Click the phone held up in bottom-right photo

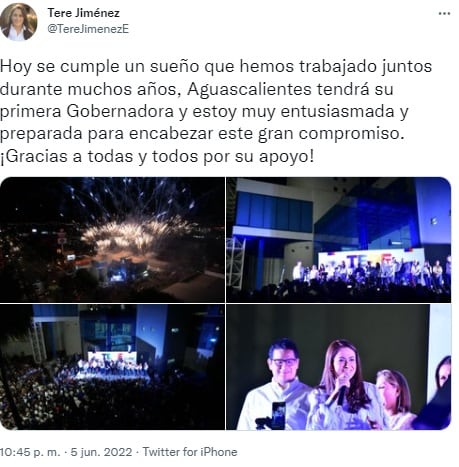coord(279,415)
